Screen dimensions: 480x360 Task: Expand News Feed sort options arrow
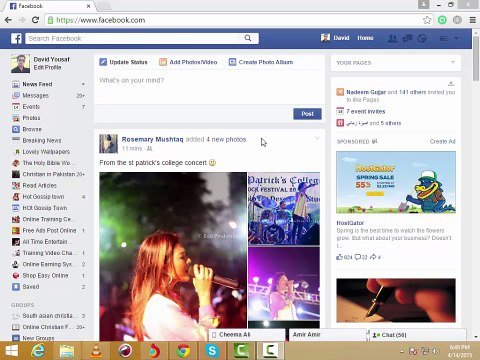(x=83, y=84)
